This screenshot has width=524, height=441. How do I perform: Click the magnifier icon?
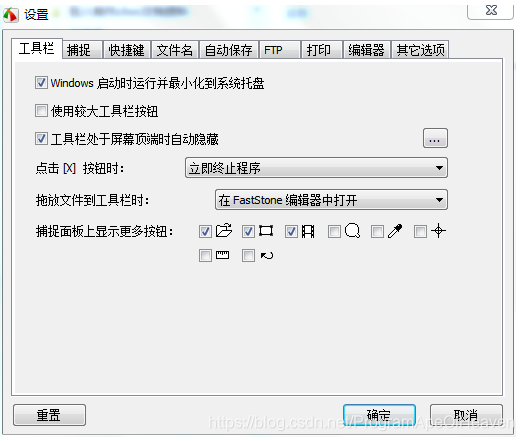click(352, 231)
